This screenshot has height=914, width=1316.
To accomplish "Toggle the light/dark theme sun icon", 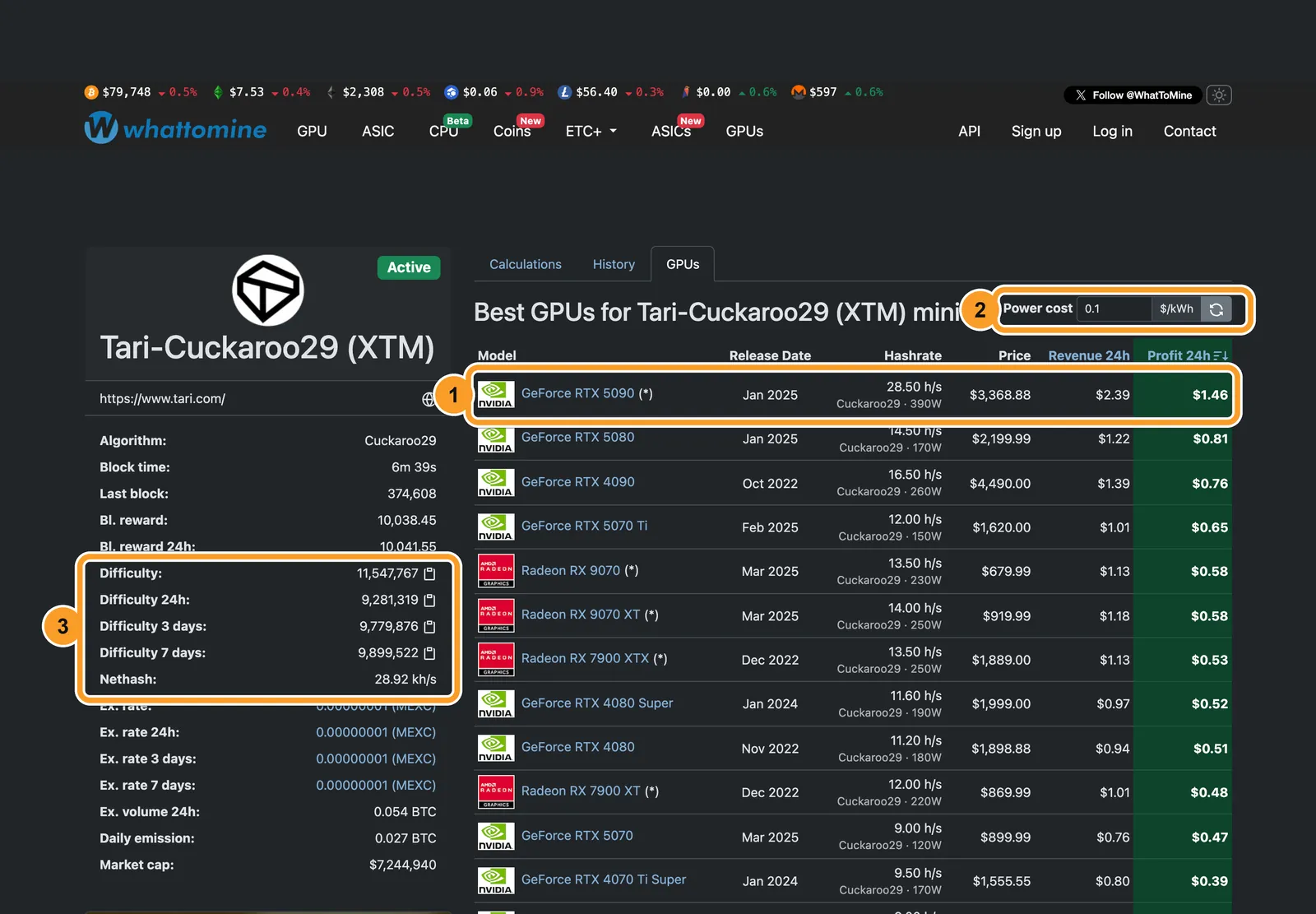I will tap(1219, 95).
